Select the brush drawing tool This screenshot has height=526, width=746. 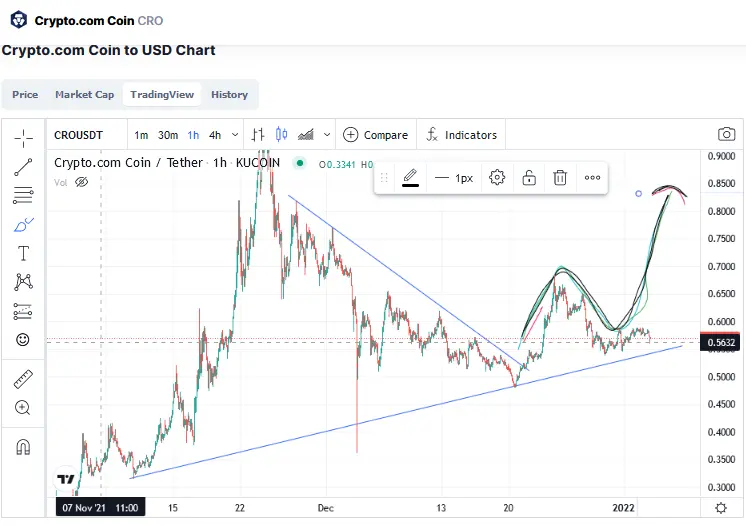coord(23,224)
